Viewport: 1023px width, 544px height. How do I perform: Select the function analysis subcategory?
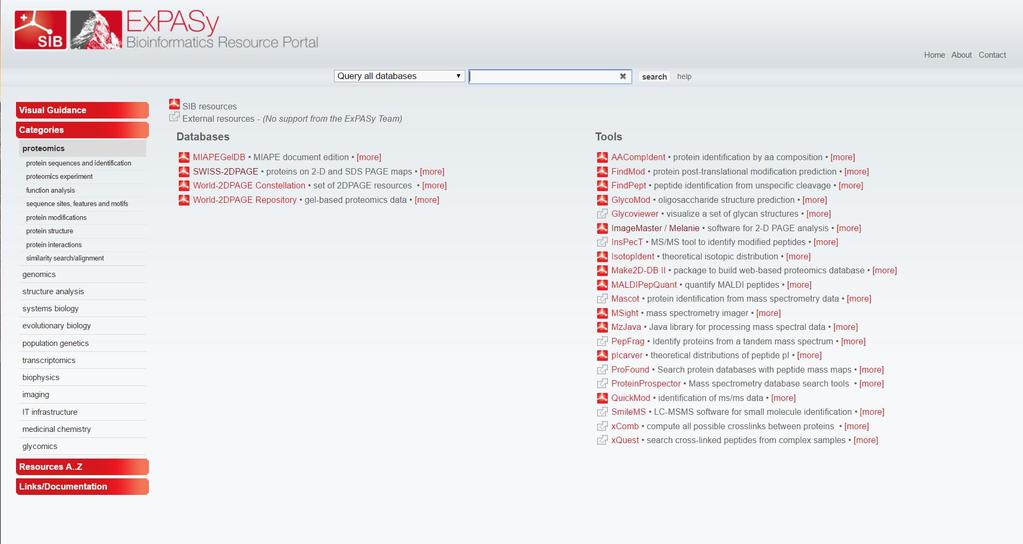(50, 190)
